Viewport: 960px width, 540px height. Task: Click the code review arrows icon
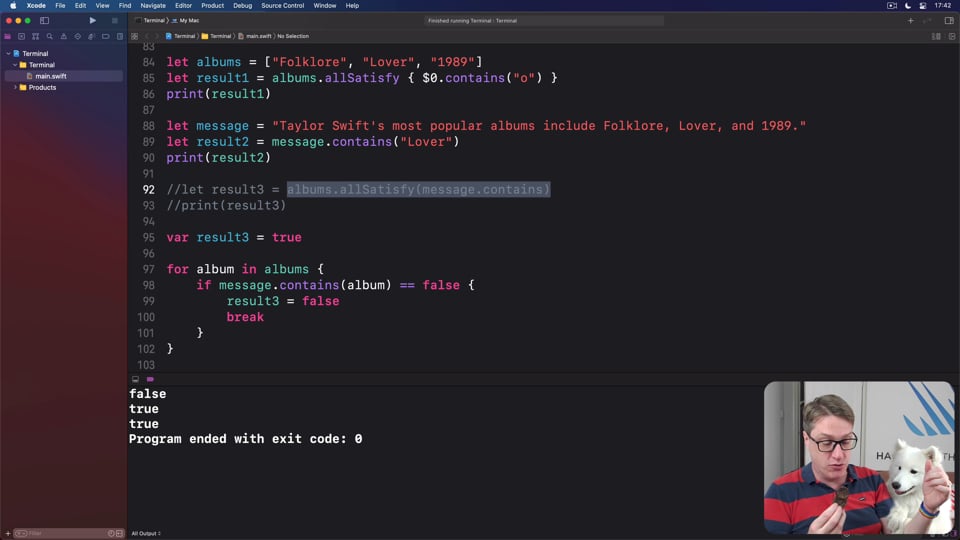click(928, 20)
